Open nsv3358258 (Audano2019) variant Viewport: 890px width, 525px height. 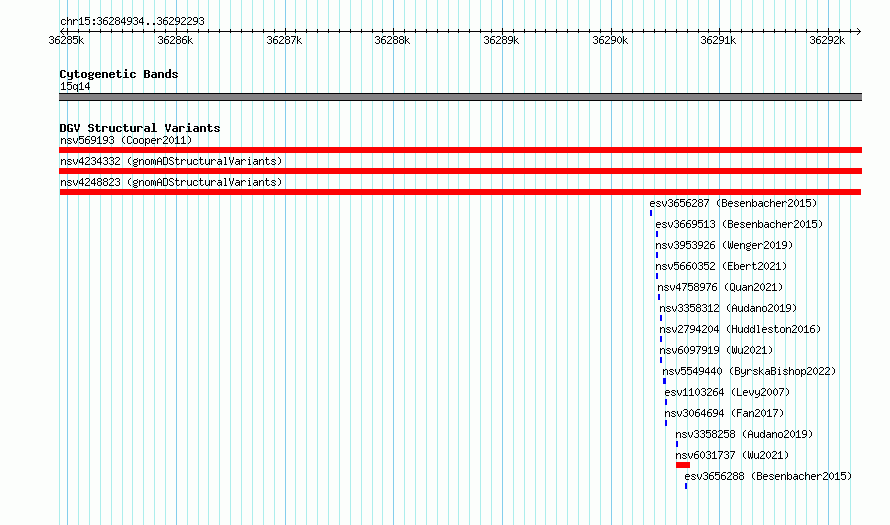pos(744,434)
